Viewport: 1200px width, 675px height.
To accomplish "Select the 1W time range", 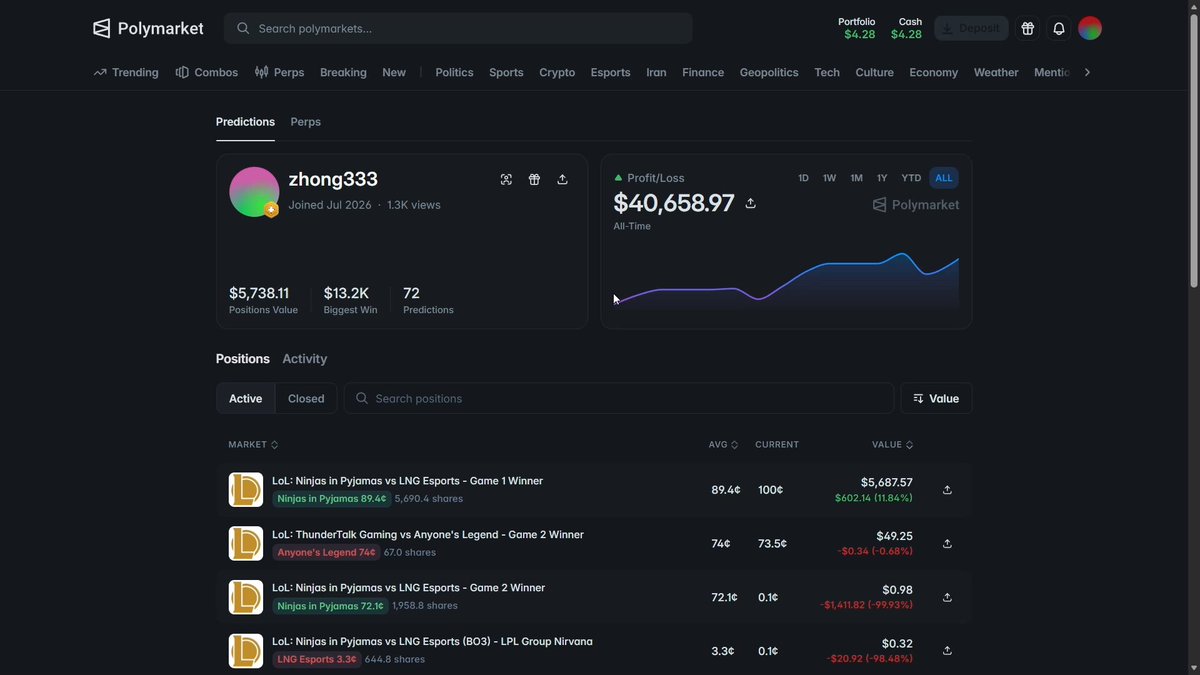I will click(829, 178).
